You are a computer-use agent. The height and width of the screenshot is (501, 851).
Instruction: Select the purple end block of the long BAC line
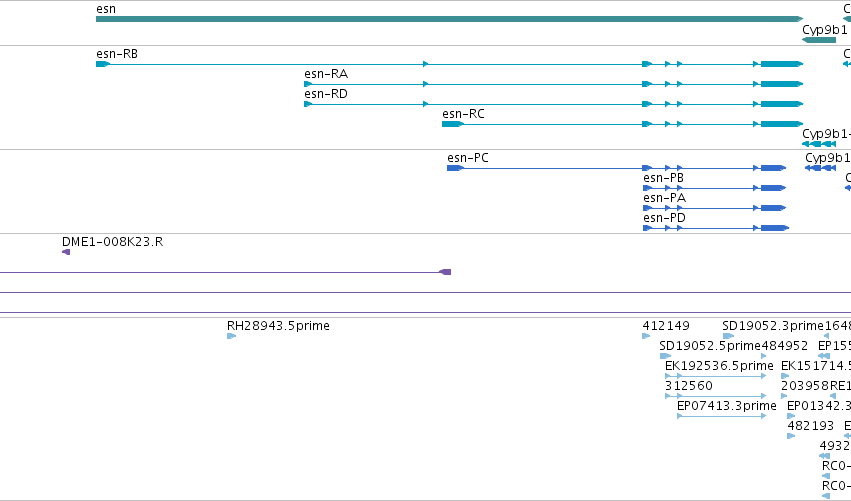pos(445,272)
